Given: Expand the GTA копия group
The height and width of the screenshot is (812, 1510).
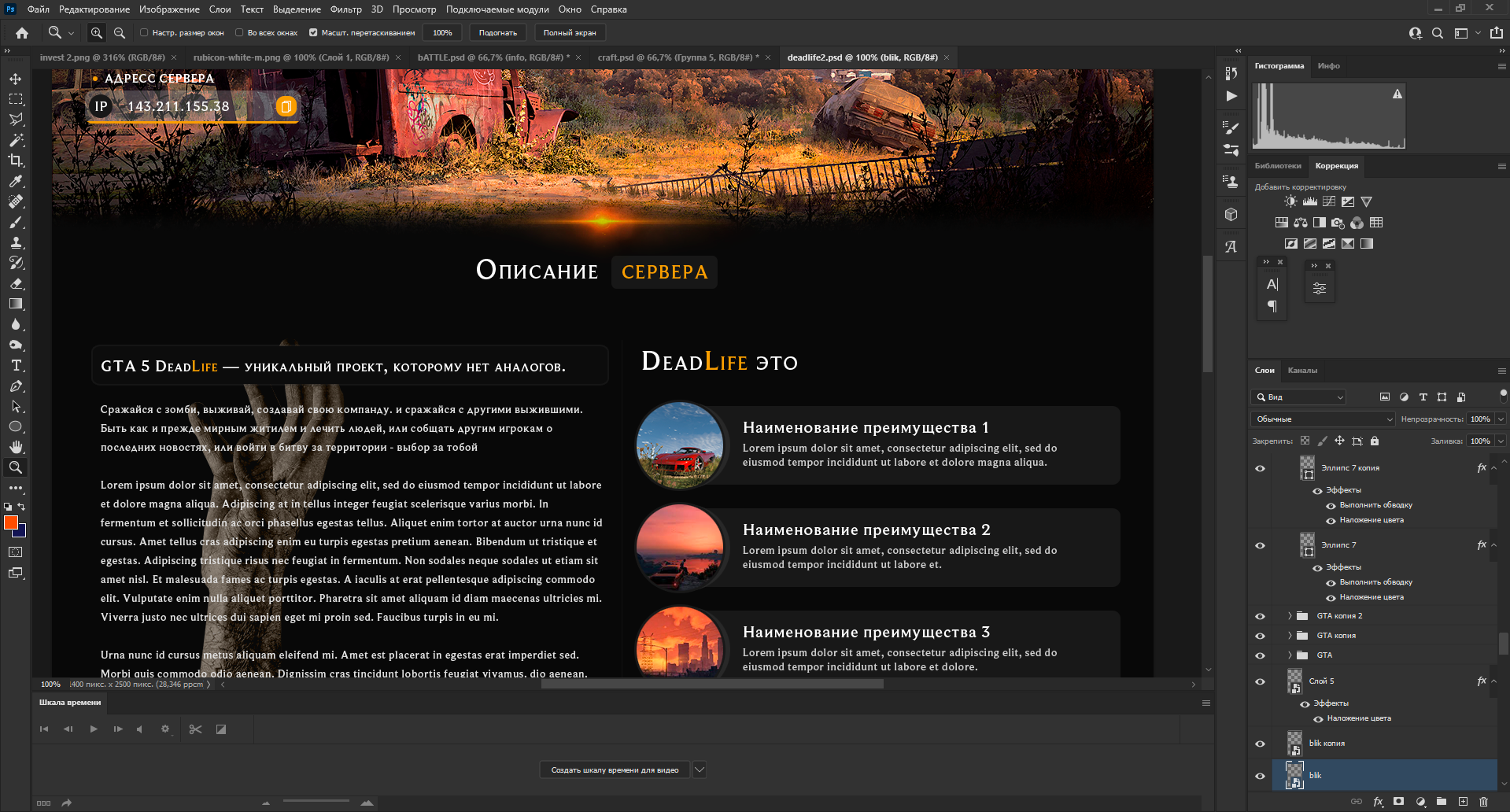Looking at the screenshot, I should (1290, 636).
